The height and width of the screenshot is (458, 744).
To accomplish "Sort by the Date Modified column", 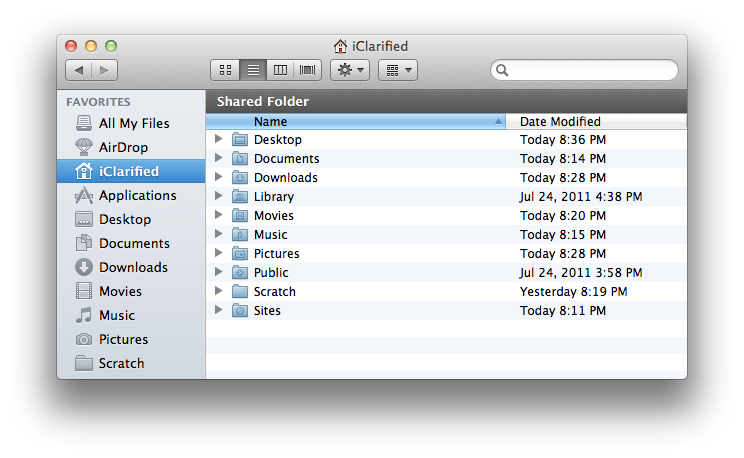I will [595, 122].
